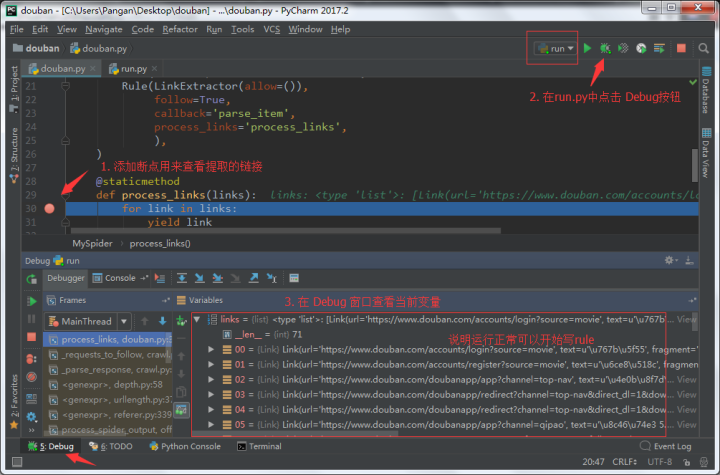Screen dimensions: 720x475
Task: Select _requests_to_follow frame
Action: (x=108, y=355)
